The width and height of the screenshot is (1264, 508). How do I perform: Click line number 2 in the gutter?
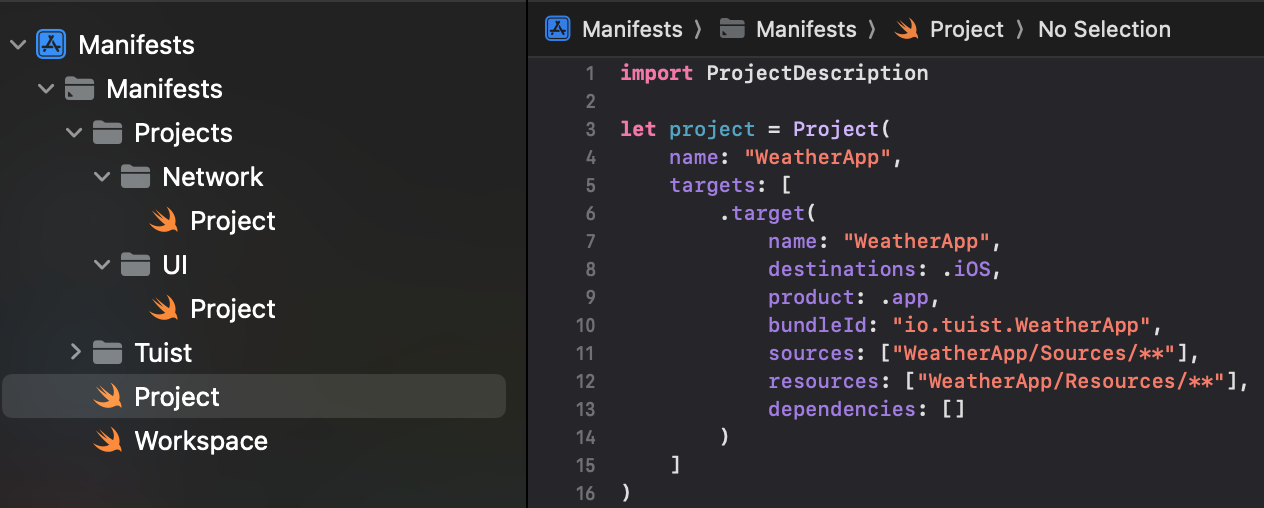tap(590, 101)
